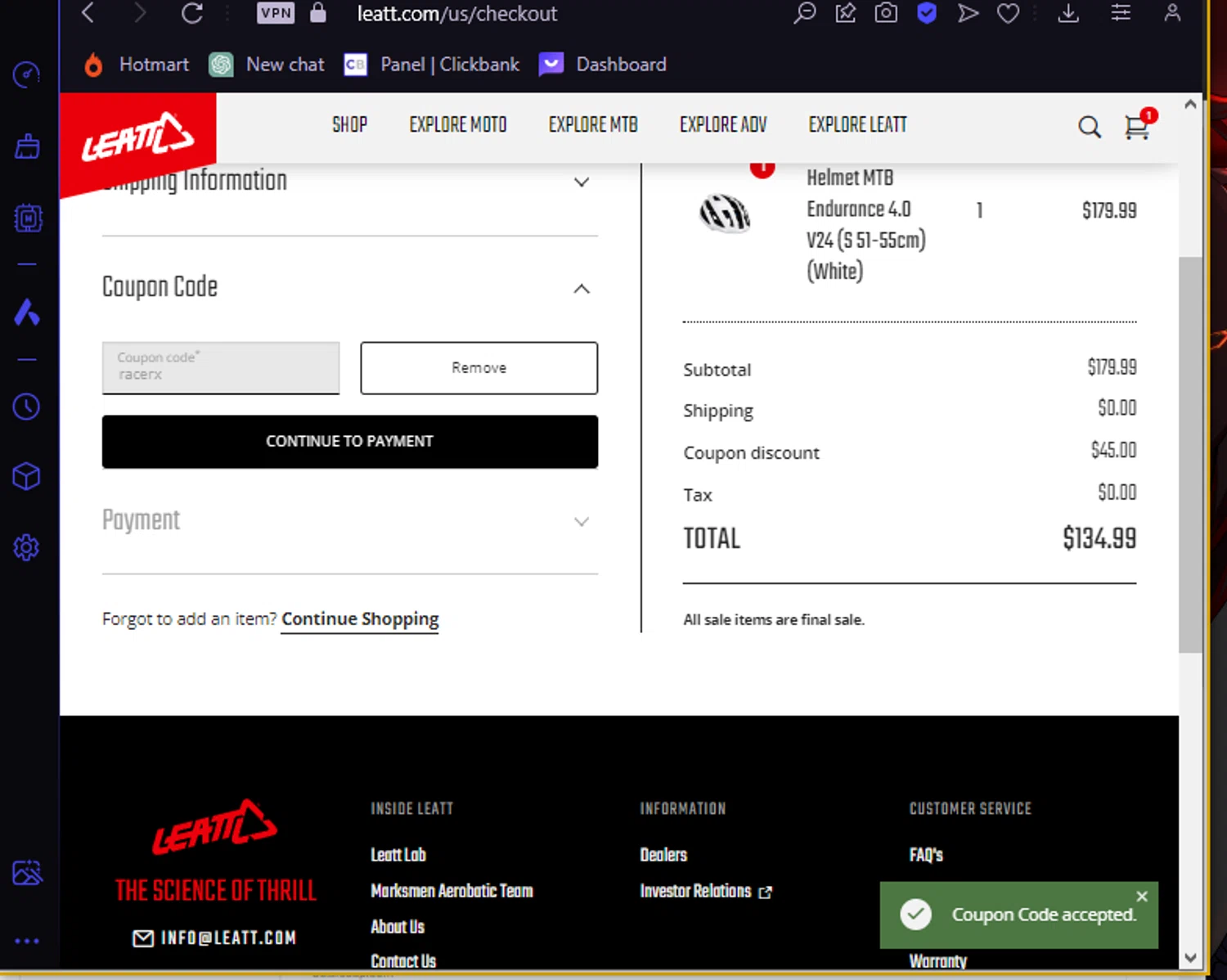Open the Panel | Clickbank bookmark
1227x980 pixels.
(x=431, y=65)
